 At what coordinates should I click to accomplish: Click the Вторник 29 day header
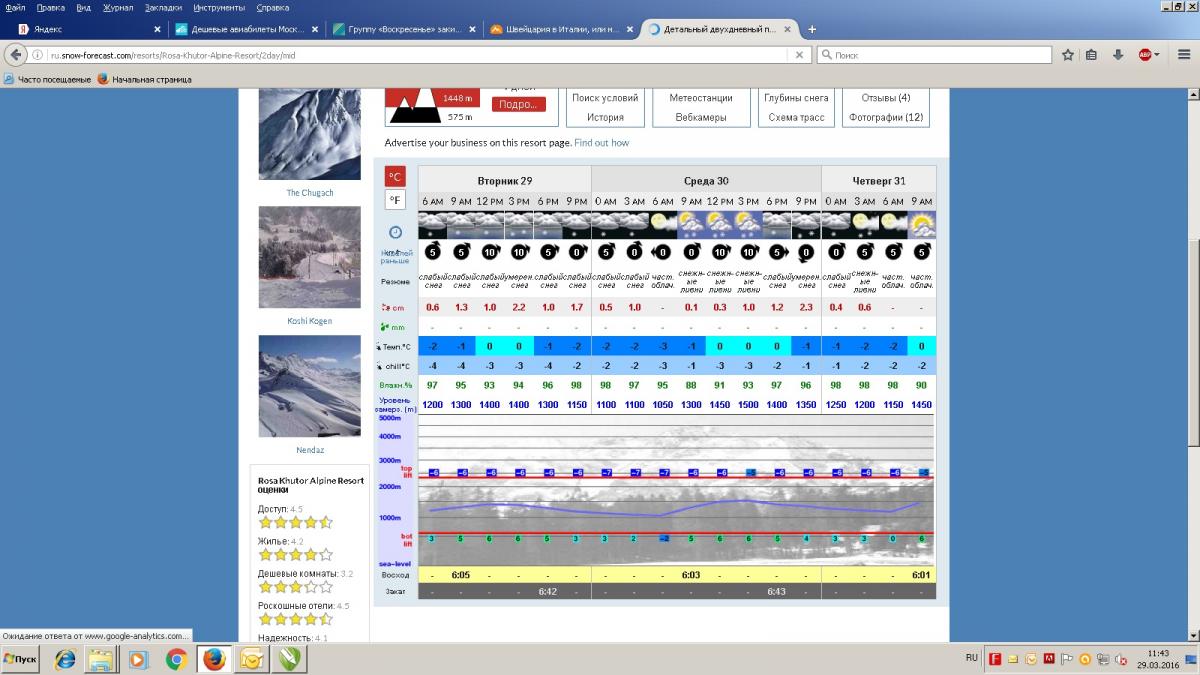[504, 181]
